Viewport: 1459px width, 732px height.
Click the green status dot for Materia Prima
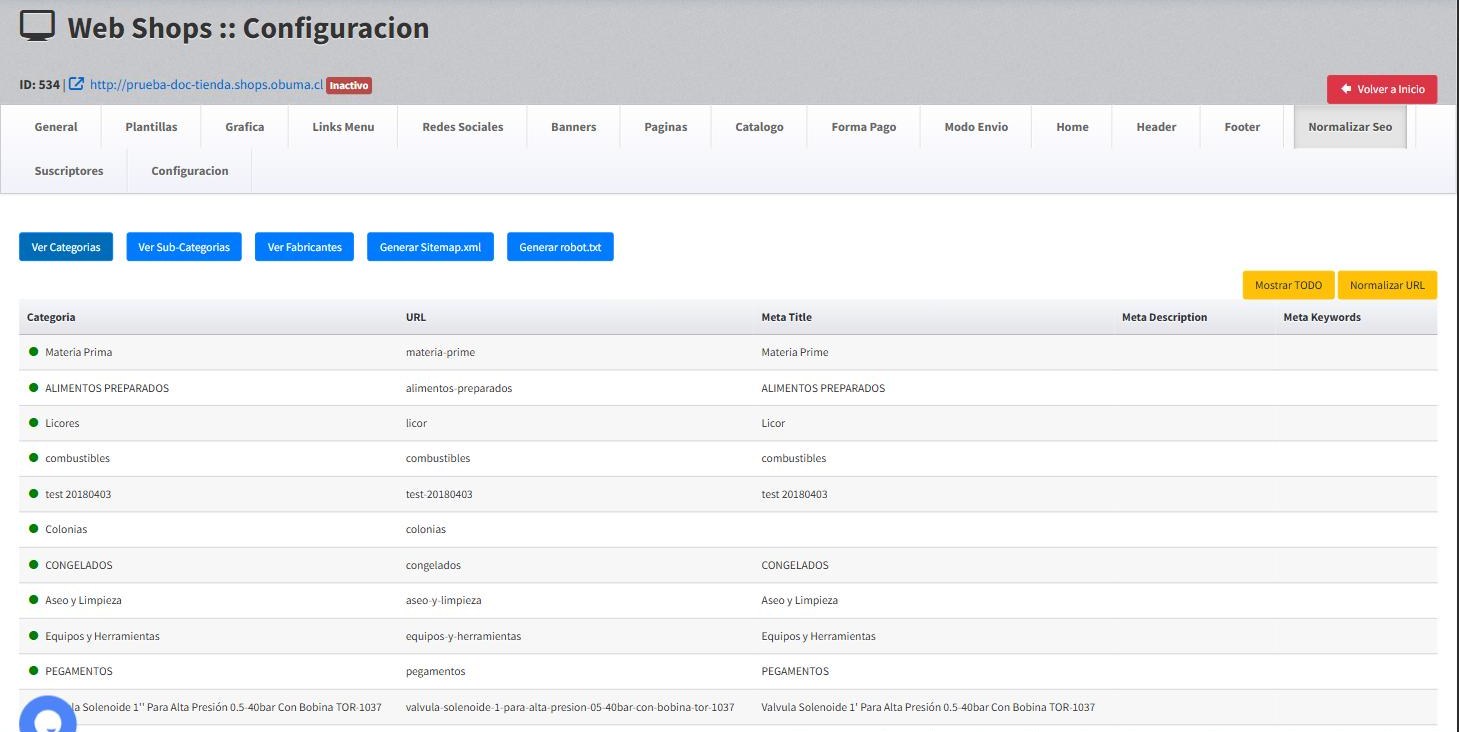34,352
